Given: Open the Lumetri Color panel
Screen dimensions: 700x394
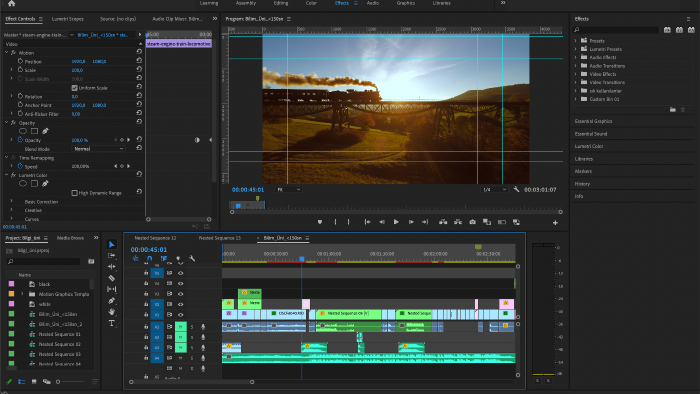Looking at the screenshot, I should 589,146.
